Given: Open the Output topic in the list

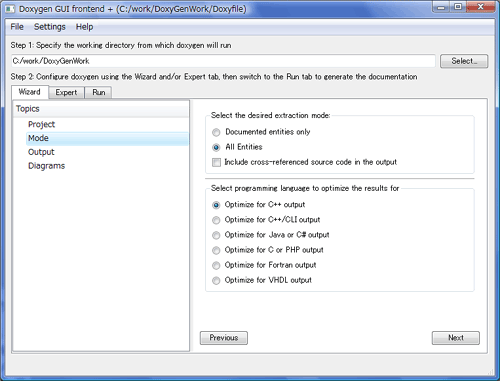Looking at the screenshot, I should coord(41,152).
